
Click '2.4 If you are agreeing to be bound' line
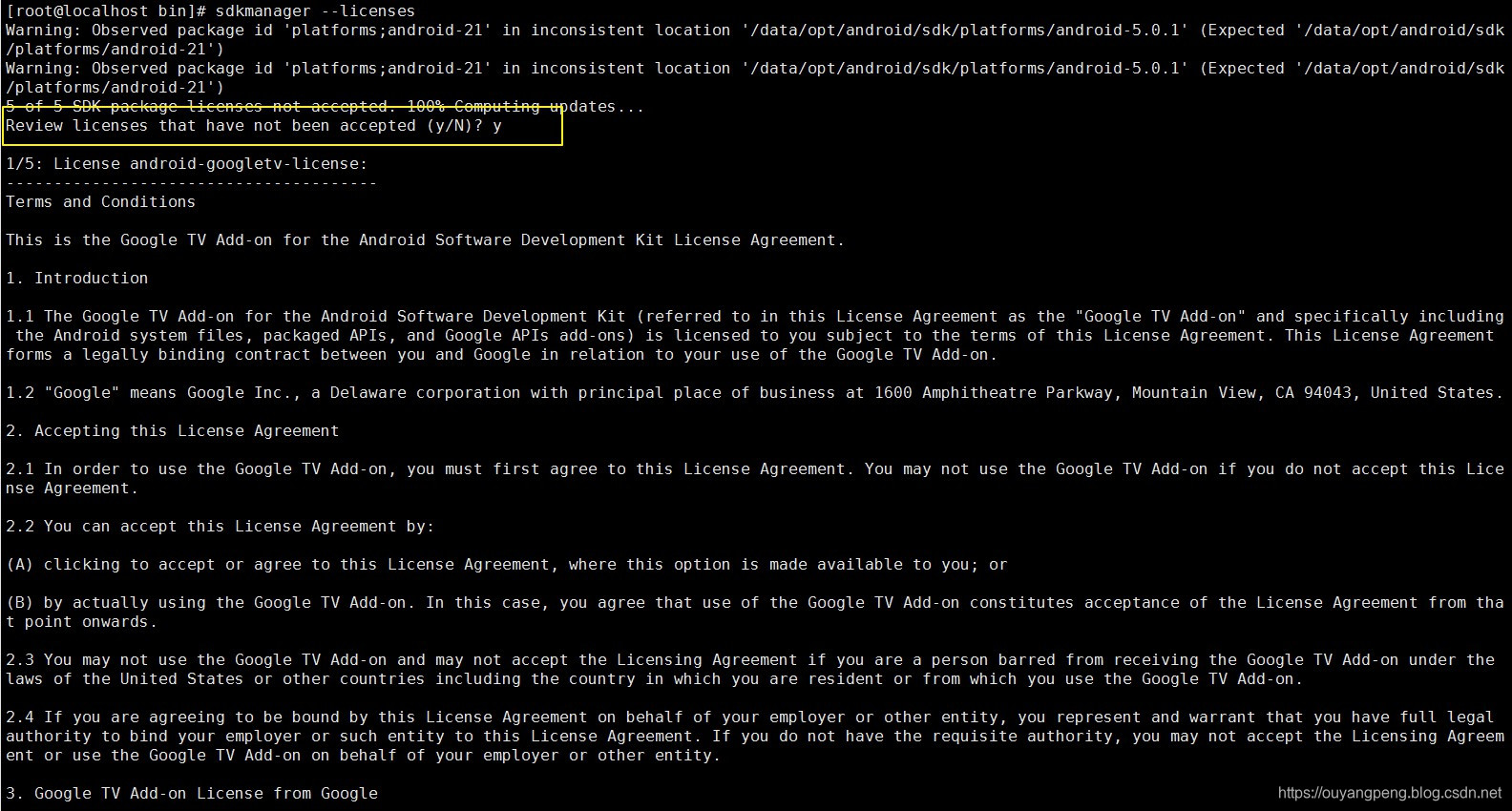pos(750,717)
